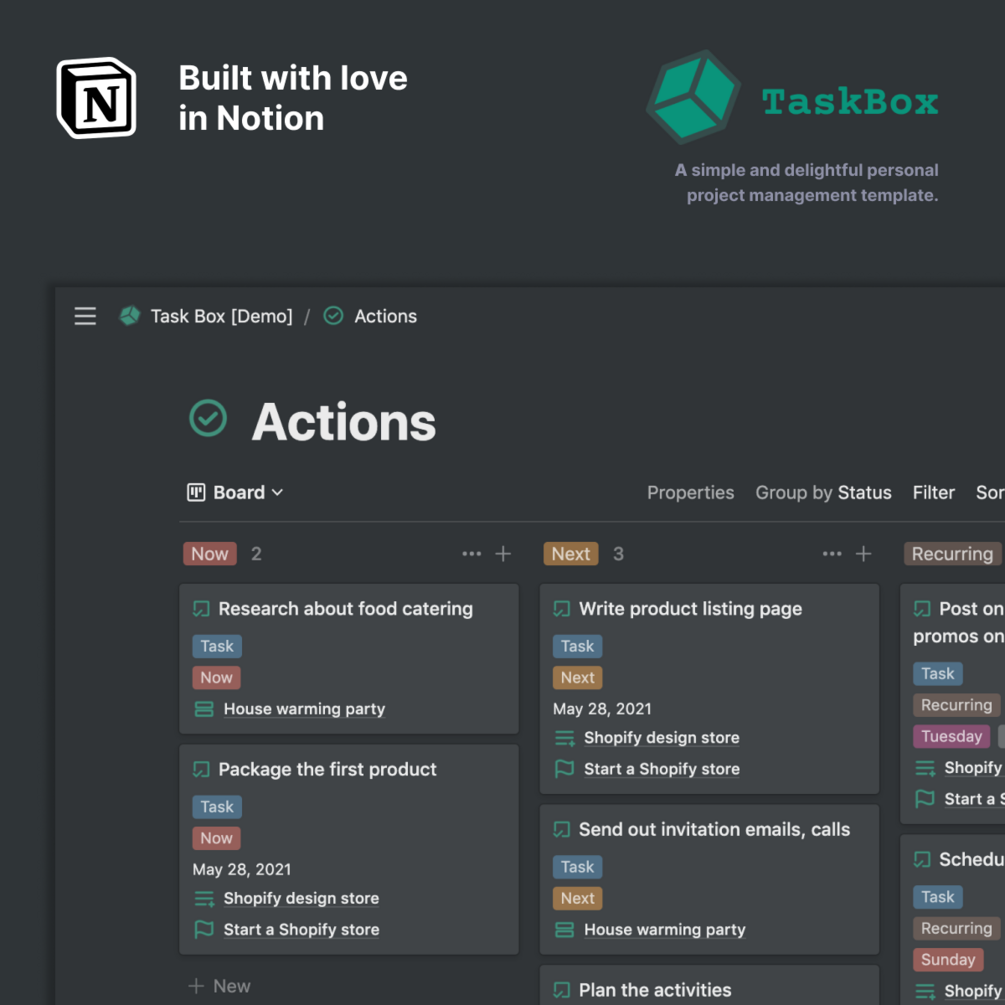Click Task tag on Write product listing page card
This screenshot has width=1005, height=1005.
tap(577, 646)
